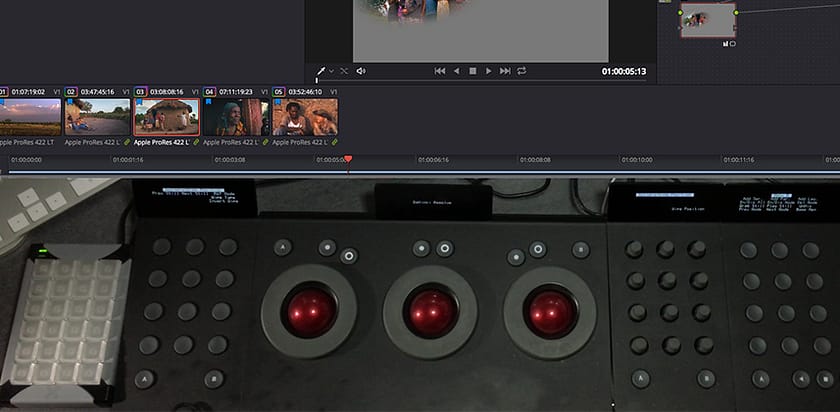The width and height of the screenshot is (840, 412).
Task: Click the viewer scrubber playhead handle
Action: coord(317,80)
